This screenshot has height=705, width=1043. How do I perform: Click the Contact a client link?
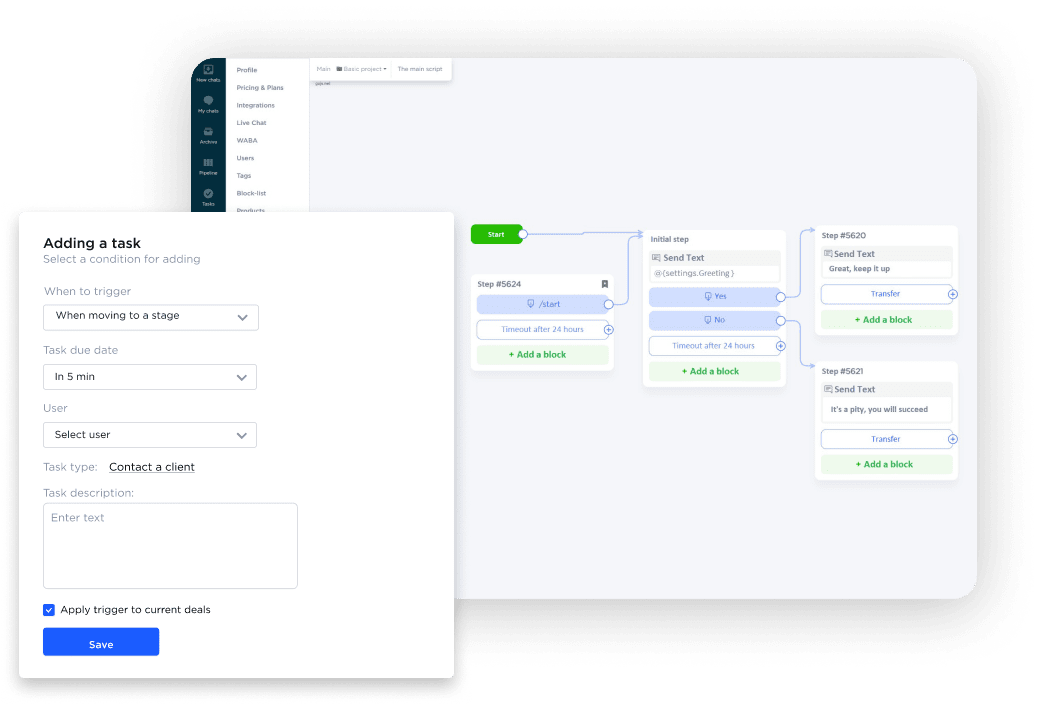tap(151, 467)
